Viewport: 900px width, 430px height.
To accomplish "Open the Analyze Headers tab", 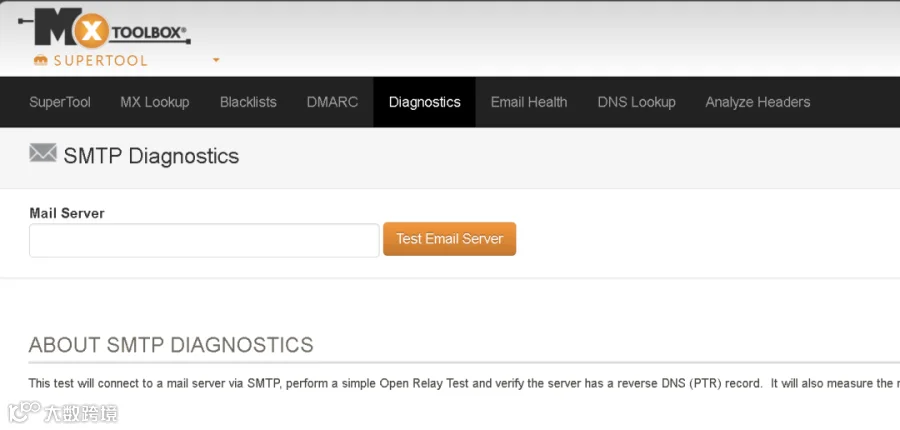I will 758,102.
